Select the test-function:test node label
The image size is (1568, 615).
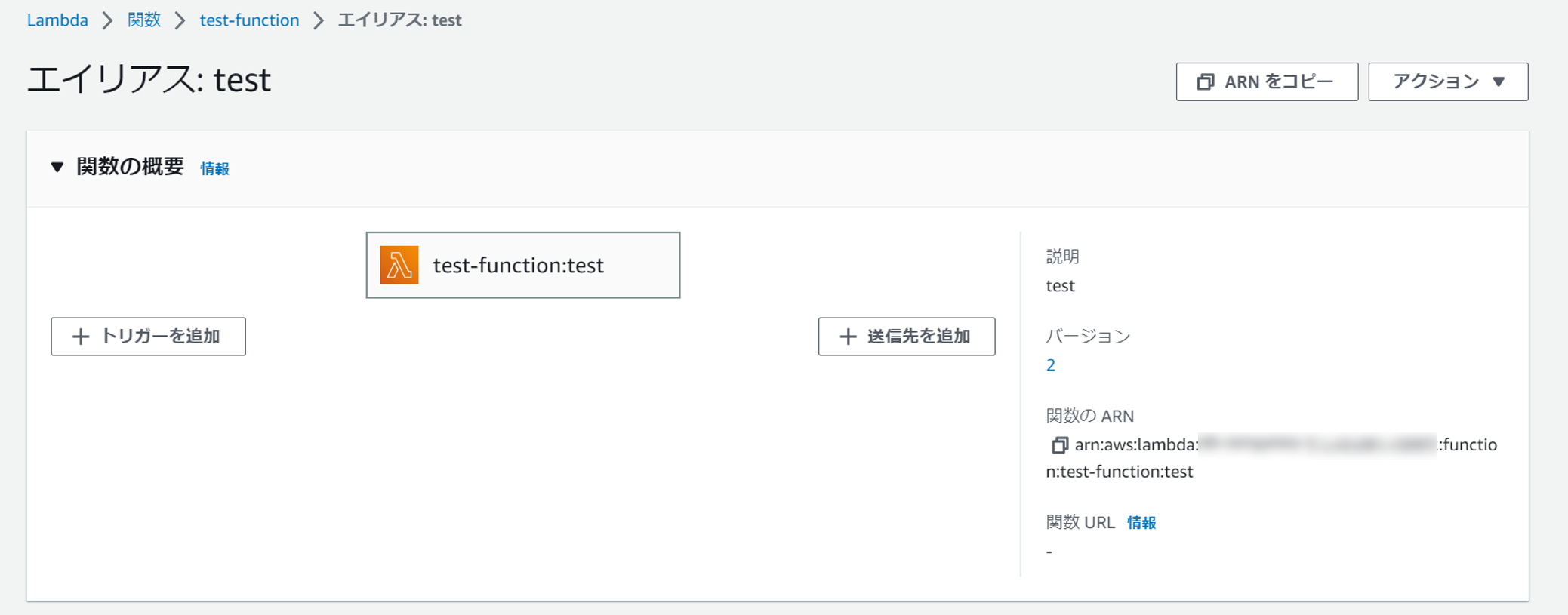coord(518,266)
